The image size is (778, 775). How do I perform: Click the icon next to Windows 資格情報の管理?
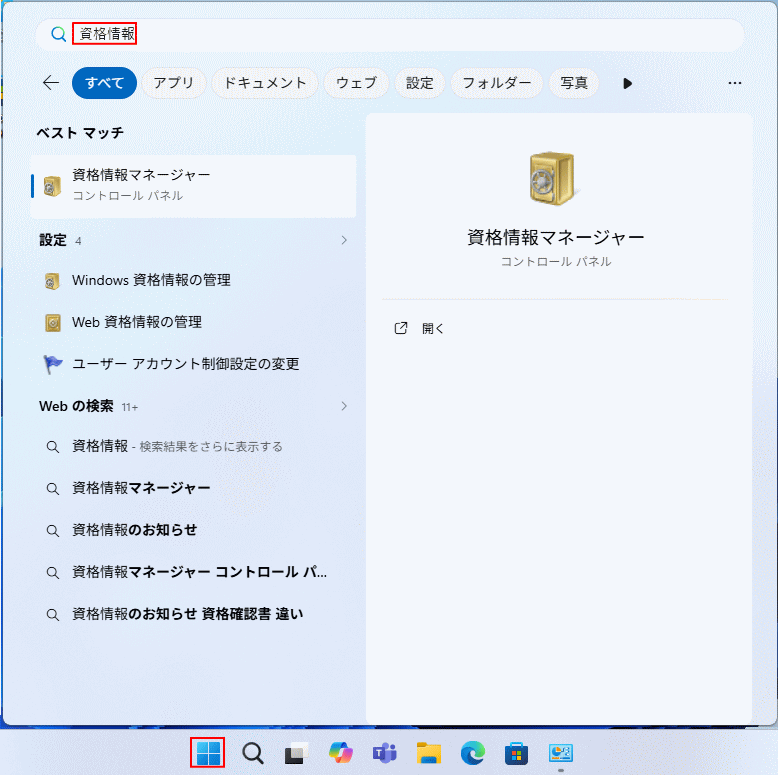[x=52, y=281]
